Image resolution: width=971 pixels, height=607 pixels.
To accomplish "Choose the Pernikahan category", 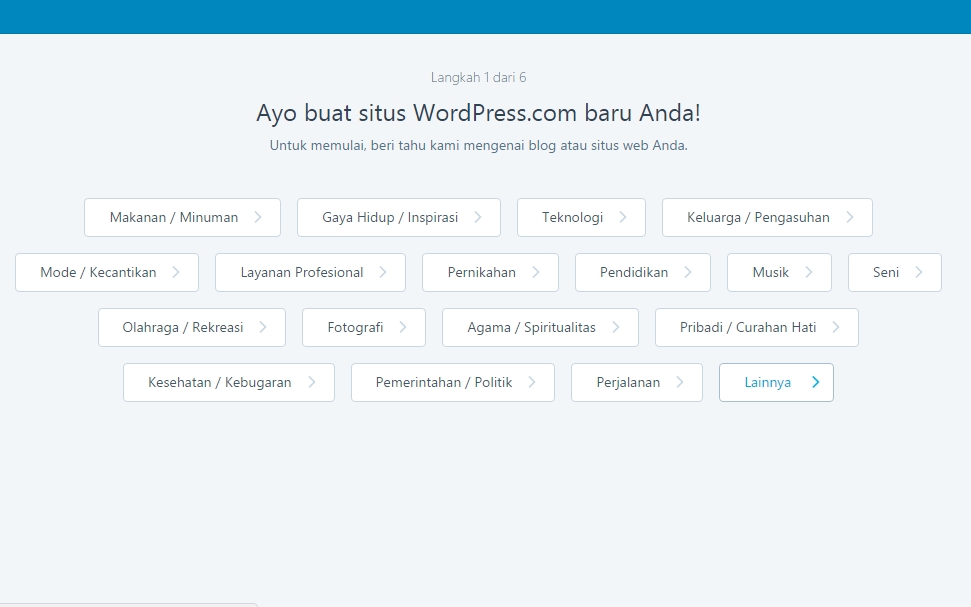I will (490, 273).
